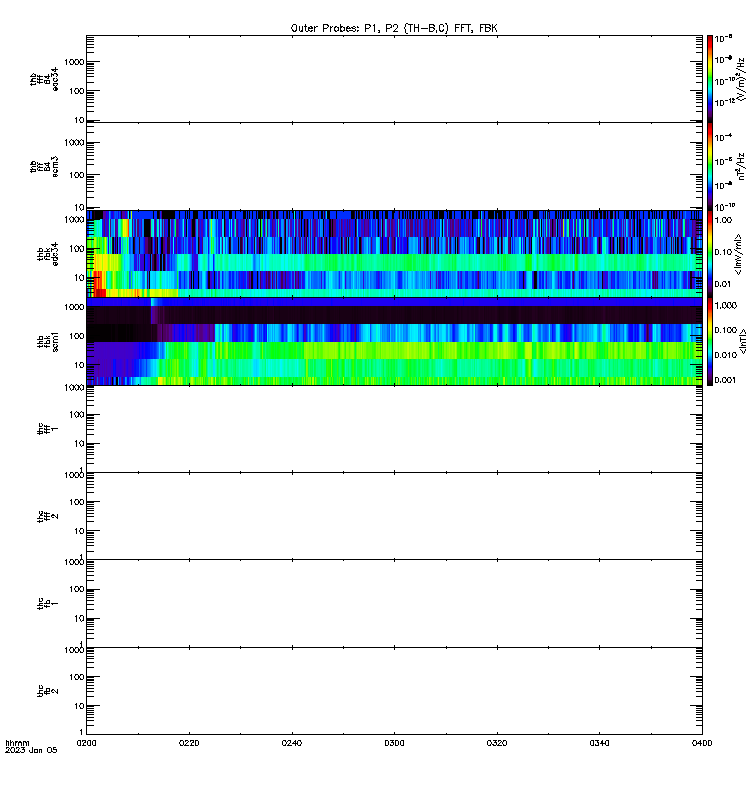This screenshot has height=800, width=750.
Task: Click the plot title 'Outer Probes: P1, P2 (TH-B,C) FFT, FBK'
Action: point(394,28)
